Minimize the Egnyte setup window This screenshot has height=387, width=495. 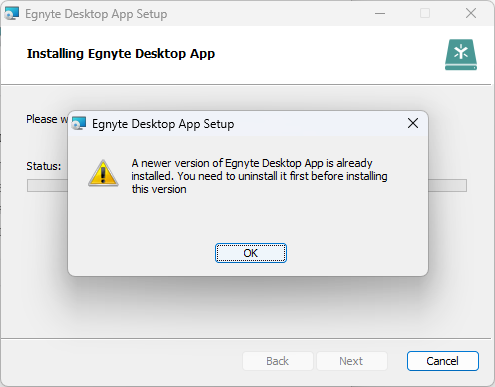coord(380,13)
